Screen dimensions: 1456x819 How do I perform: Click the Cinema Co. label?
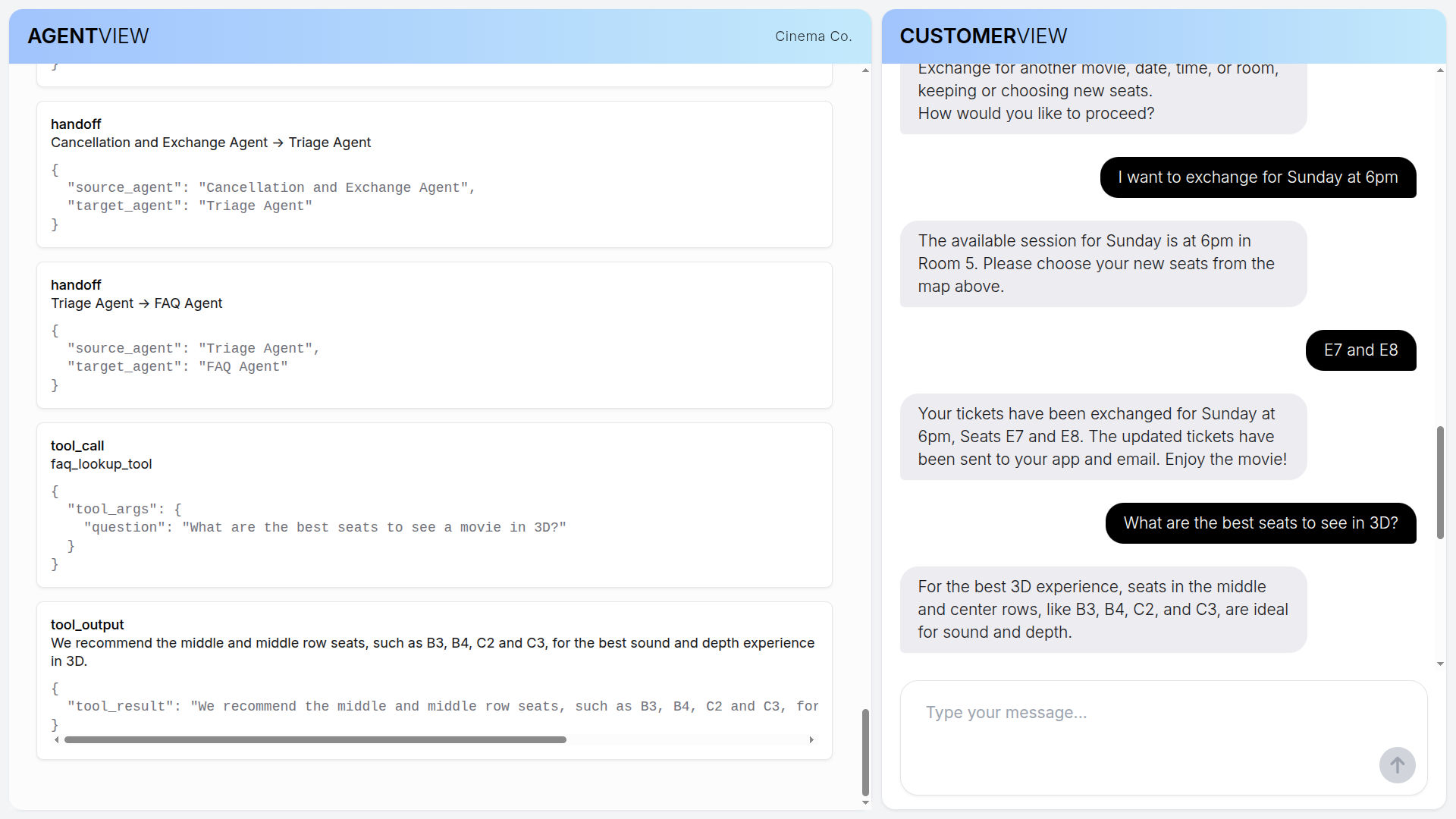(x=813, y=36)
